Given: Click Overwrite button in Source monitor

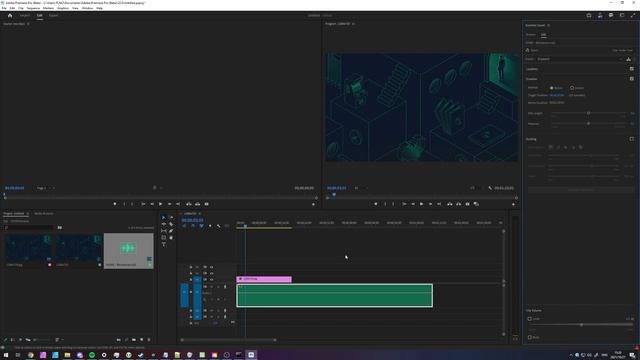Looking at the screenshot, I should 198,204.
